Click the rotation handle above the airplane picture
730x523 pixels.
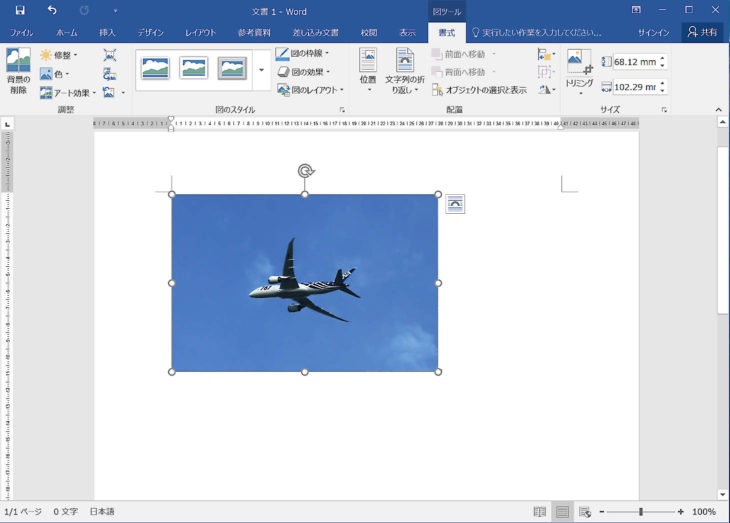coord(305,171)
